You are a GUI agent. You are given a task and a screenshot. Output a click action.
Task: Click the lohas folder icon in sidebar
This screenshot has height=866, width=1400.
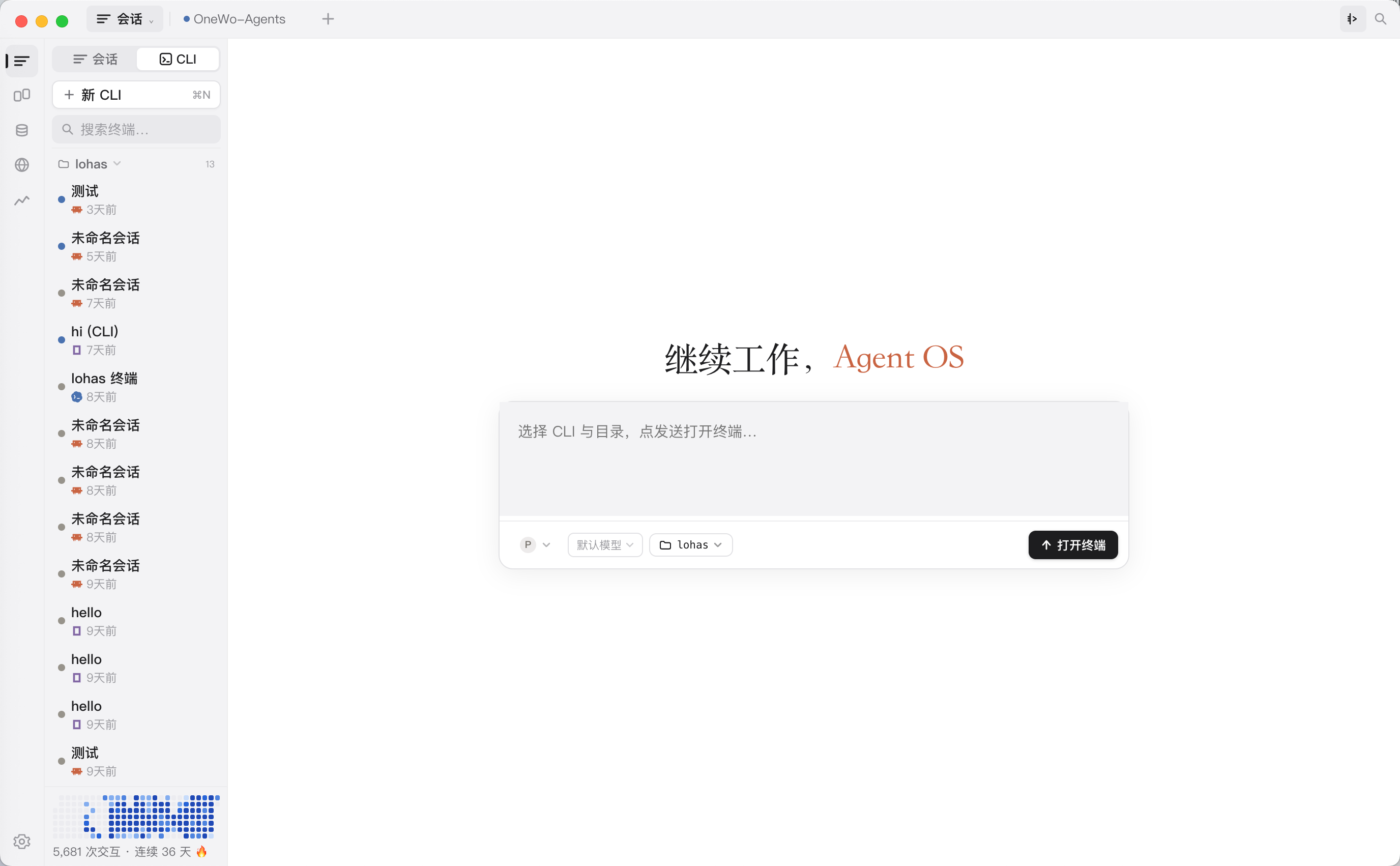[64, 164]
